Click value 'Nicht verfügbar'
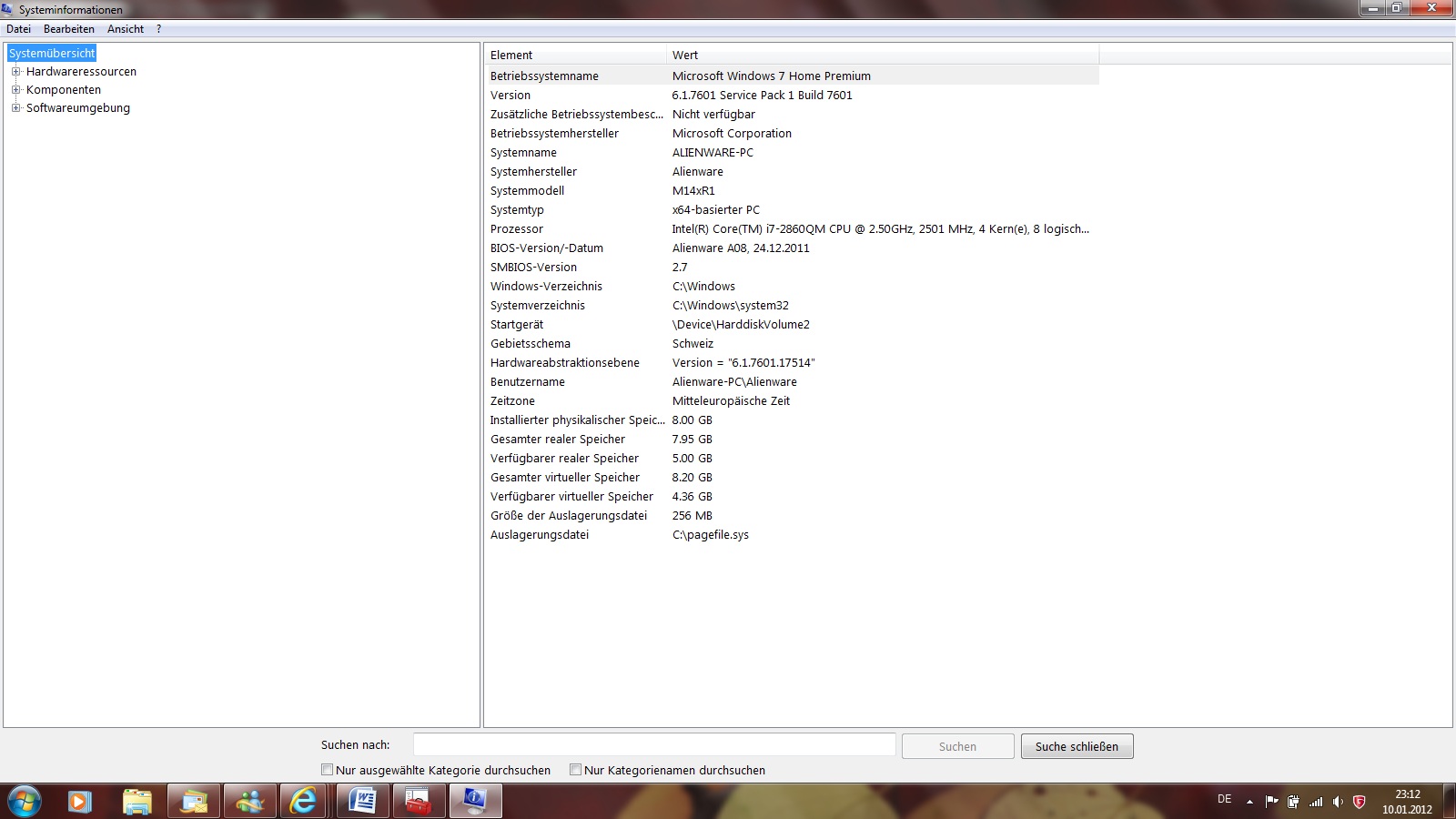1456x819 pixels. [x=713, y=115]
